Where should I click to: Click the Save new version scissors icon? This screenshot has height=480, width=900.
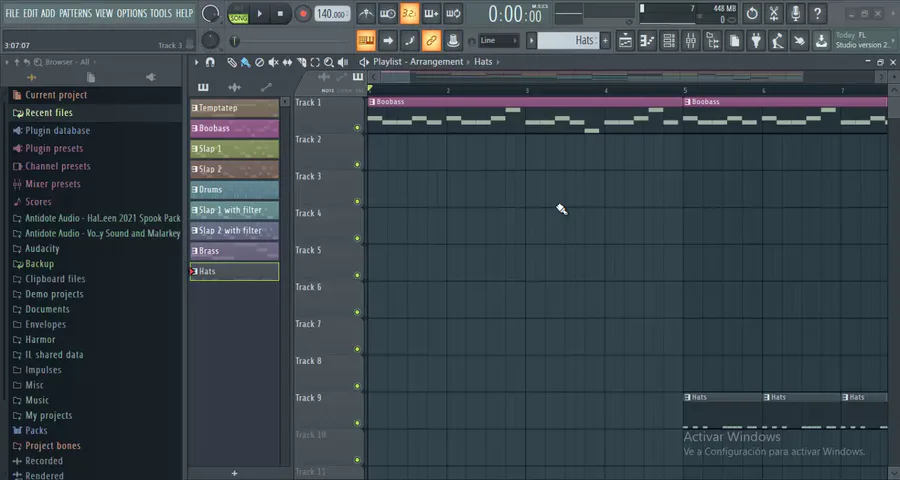click(774, 13)
